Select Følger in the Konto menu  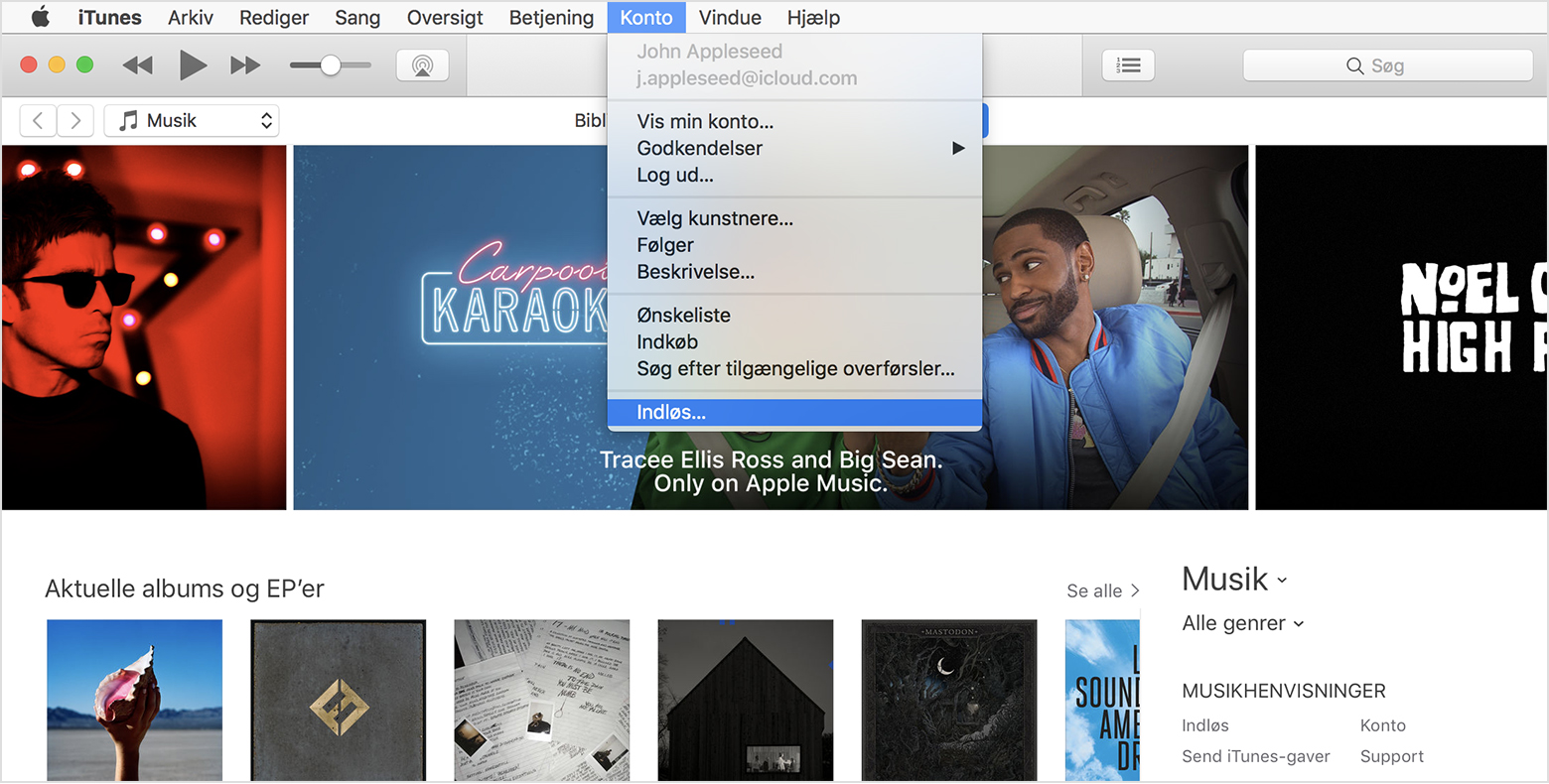click(794, 245)
